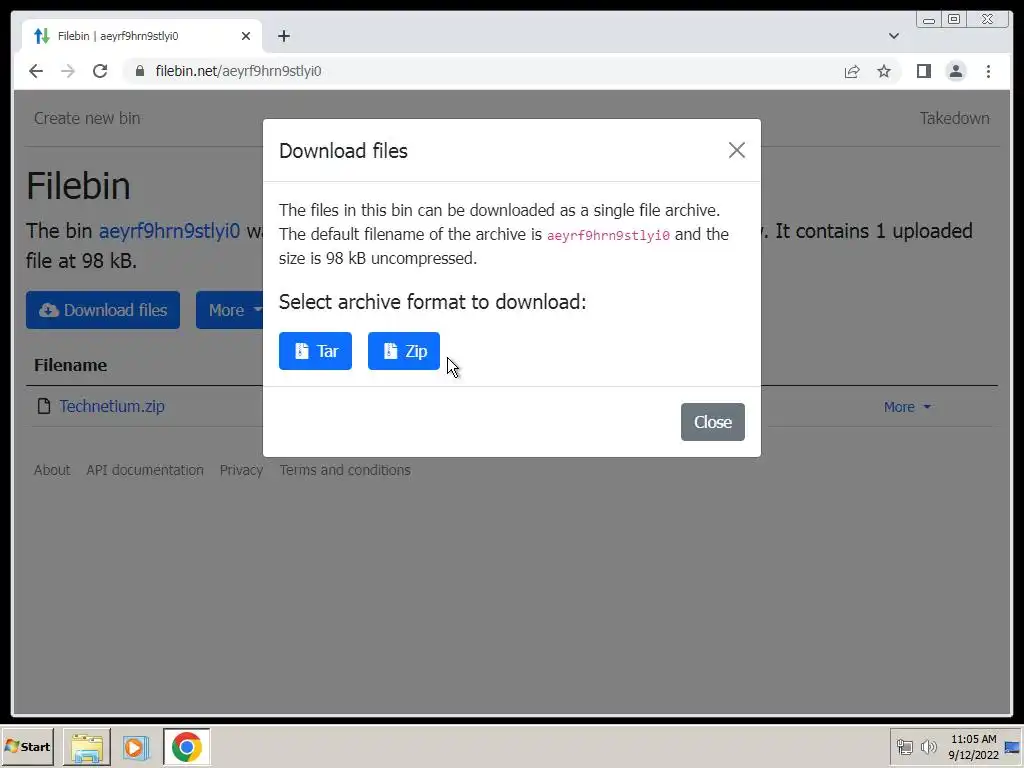Open the Takedown link
The image size is (1024, 768).
click(954, 118)
